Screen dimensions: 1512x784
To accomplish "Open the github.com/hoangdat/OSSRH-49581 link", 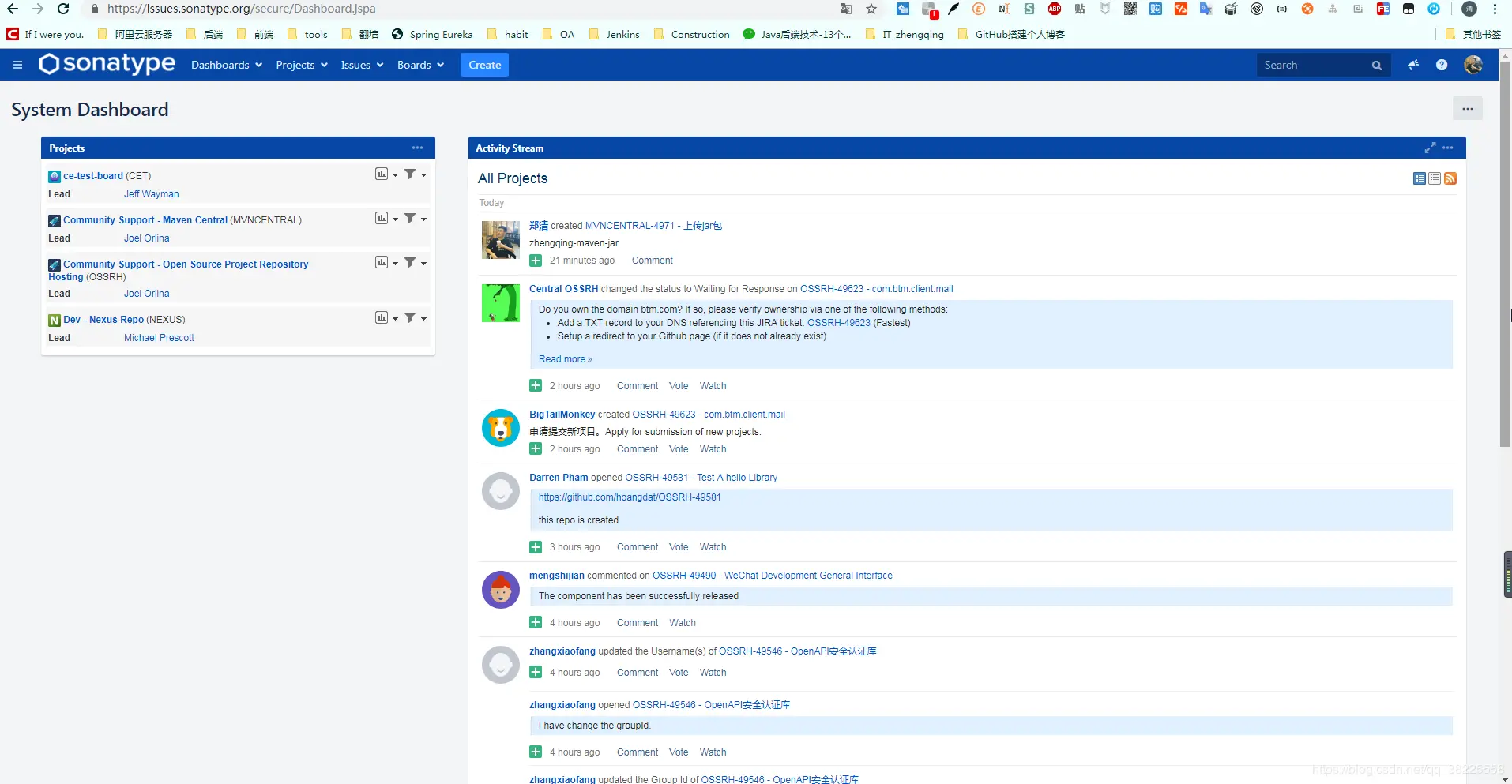I will pyautogui.click(x=630, y=497).
